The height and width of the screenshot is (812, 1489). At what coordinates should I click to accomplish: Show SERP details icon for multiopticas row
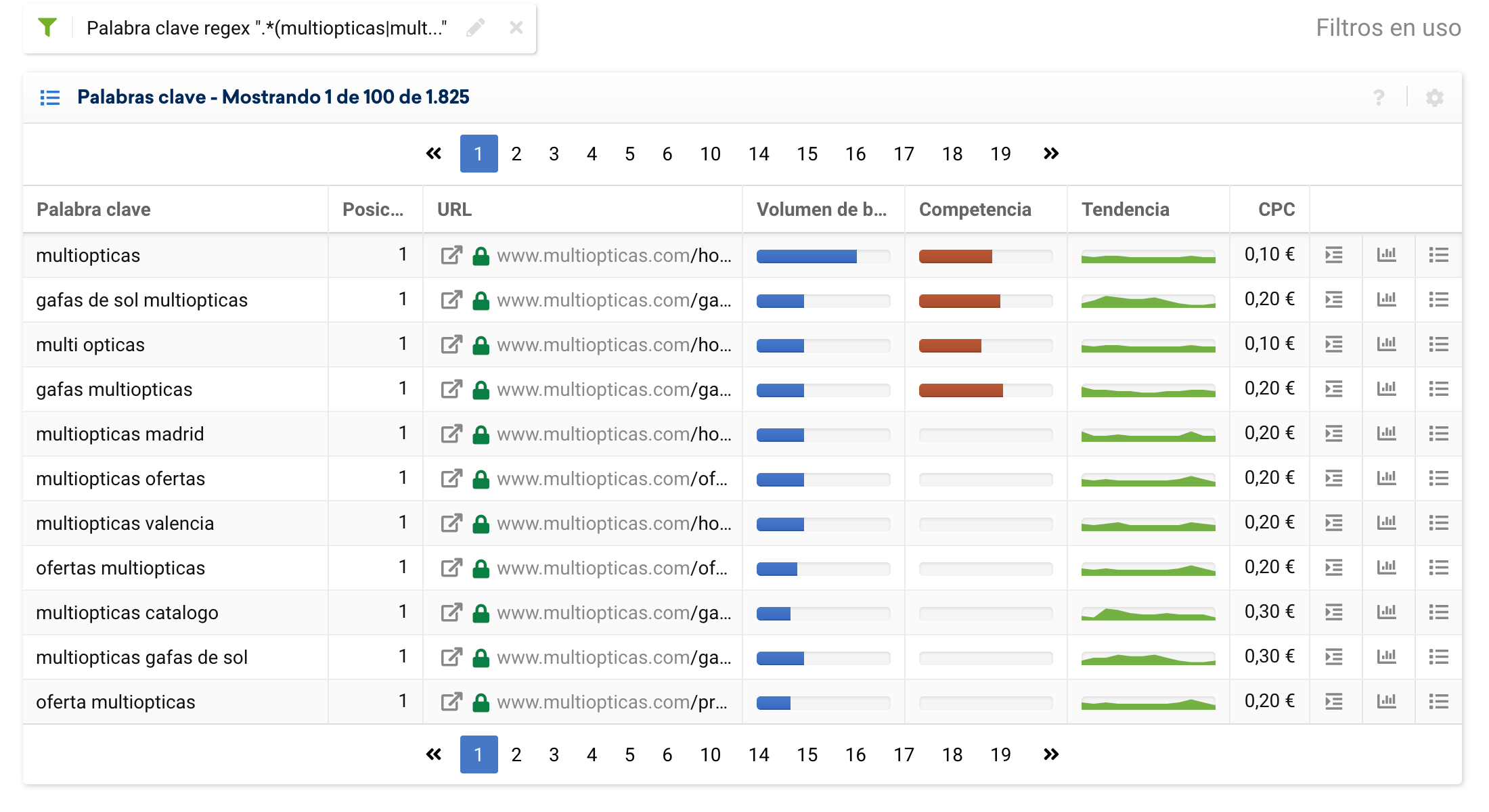coord(1334,255)
